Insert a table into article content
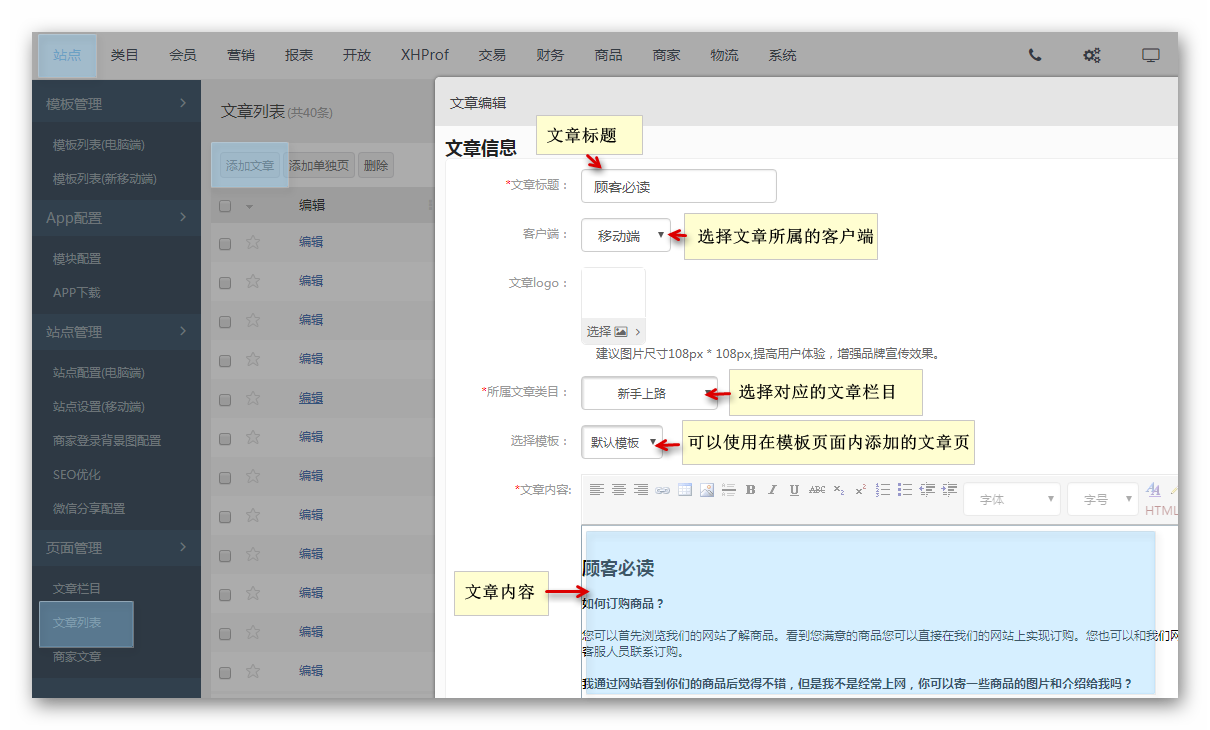The image size is (1210, 730). click(685, 490)
